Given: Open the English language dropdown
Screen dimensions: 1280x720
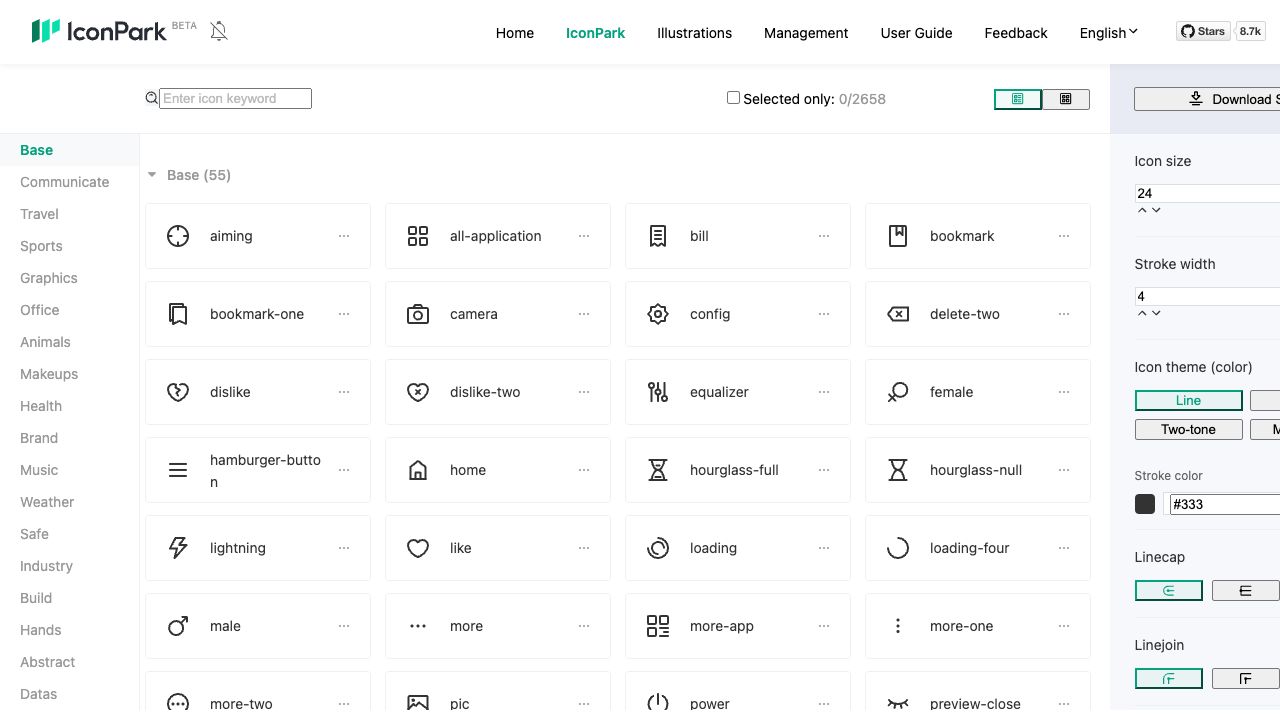Looking at the screenshot, I should point(1108,33).
